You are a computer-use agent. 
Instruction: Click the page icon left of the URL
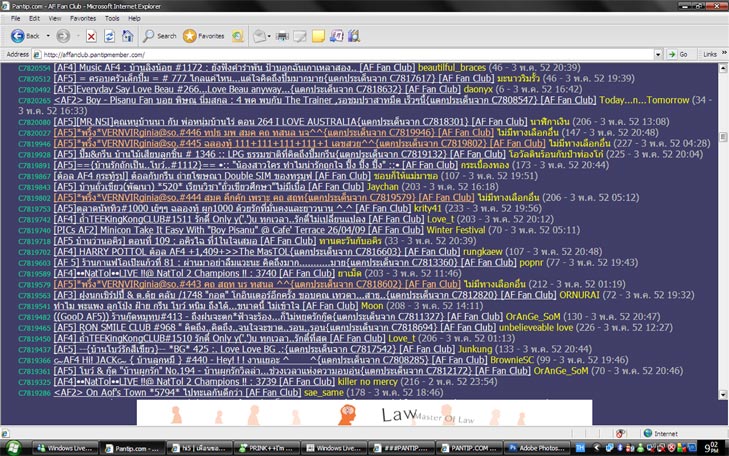coord(37,55)
